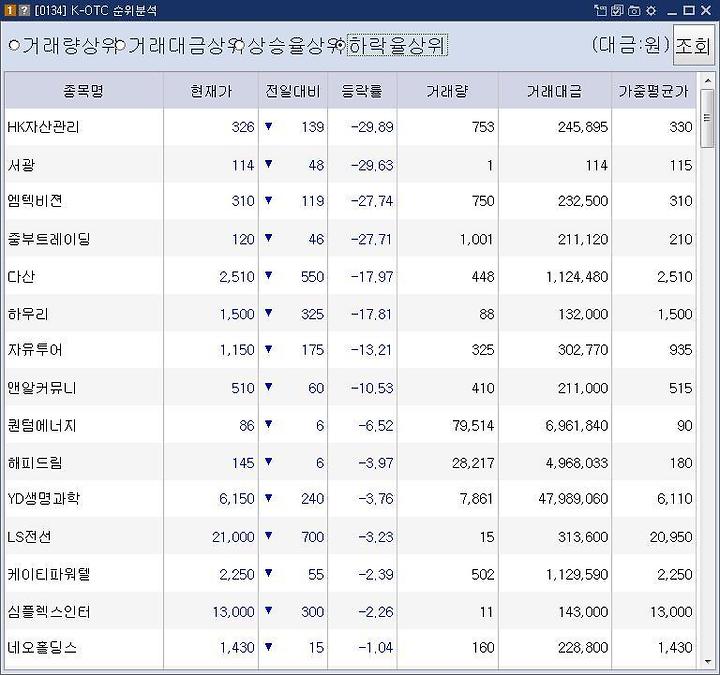
Task: Select the 자유투어 stock row
Action: click(350, 350)
